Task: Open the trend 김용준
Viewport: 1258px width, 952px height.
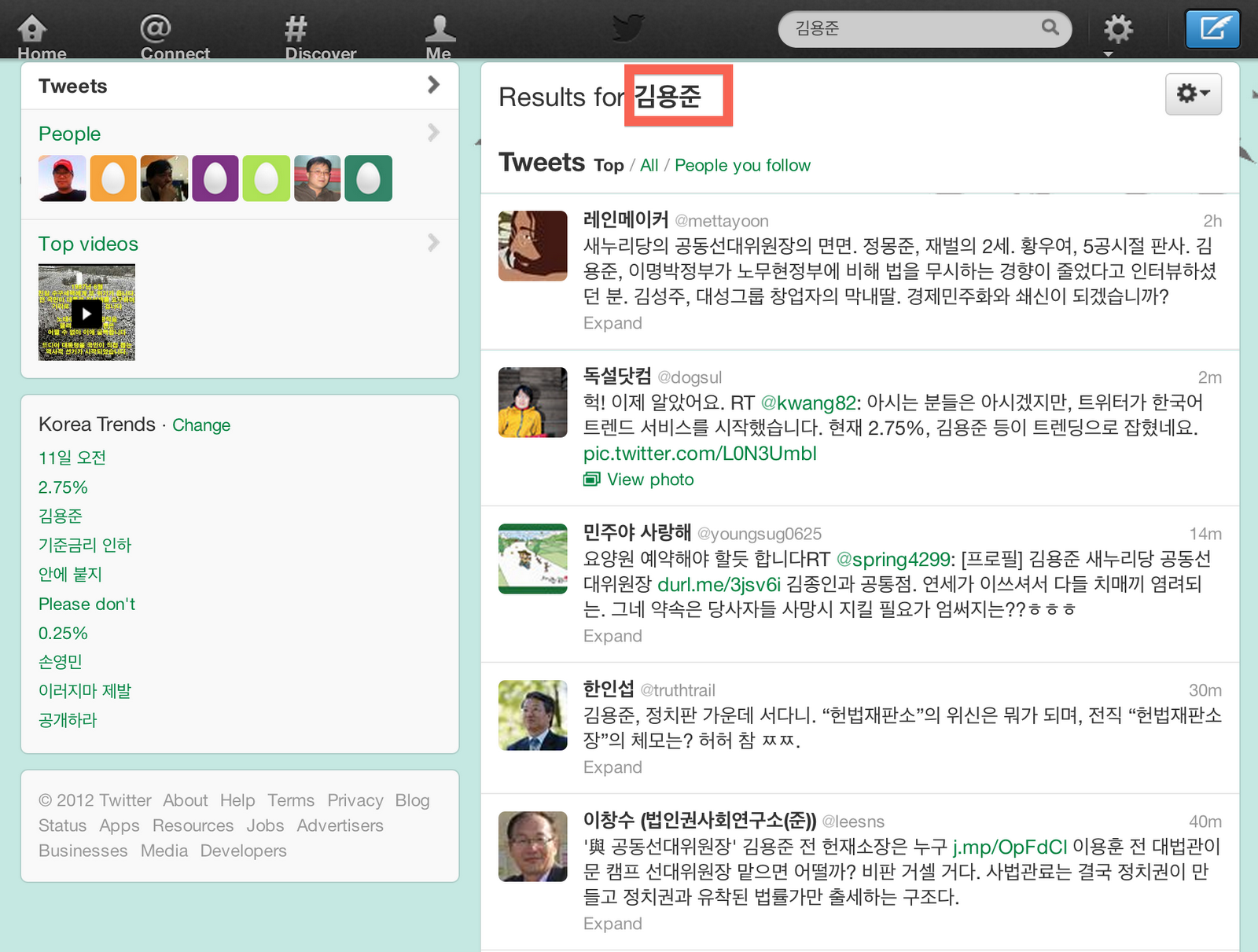Action: (x=61, y=516)
